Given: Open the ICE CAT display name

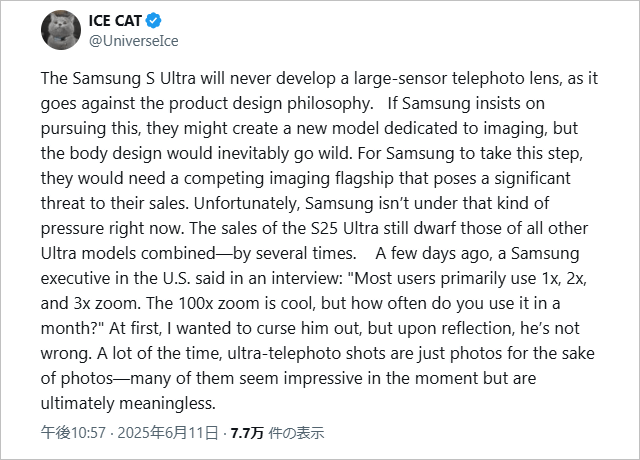Looking at the screenshot, I should (115, 20).
